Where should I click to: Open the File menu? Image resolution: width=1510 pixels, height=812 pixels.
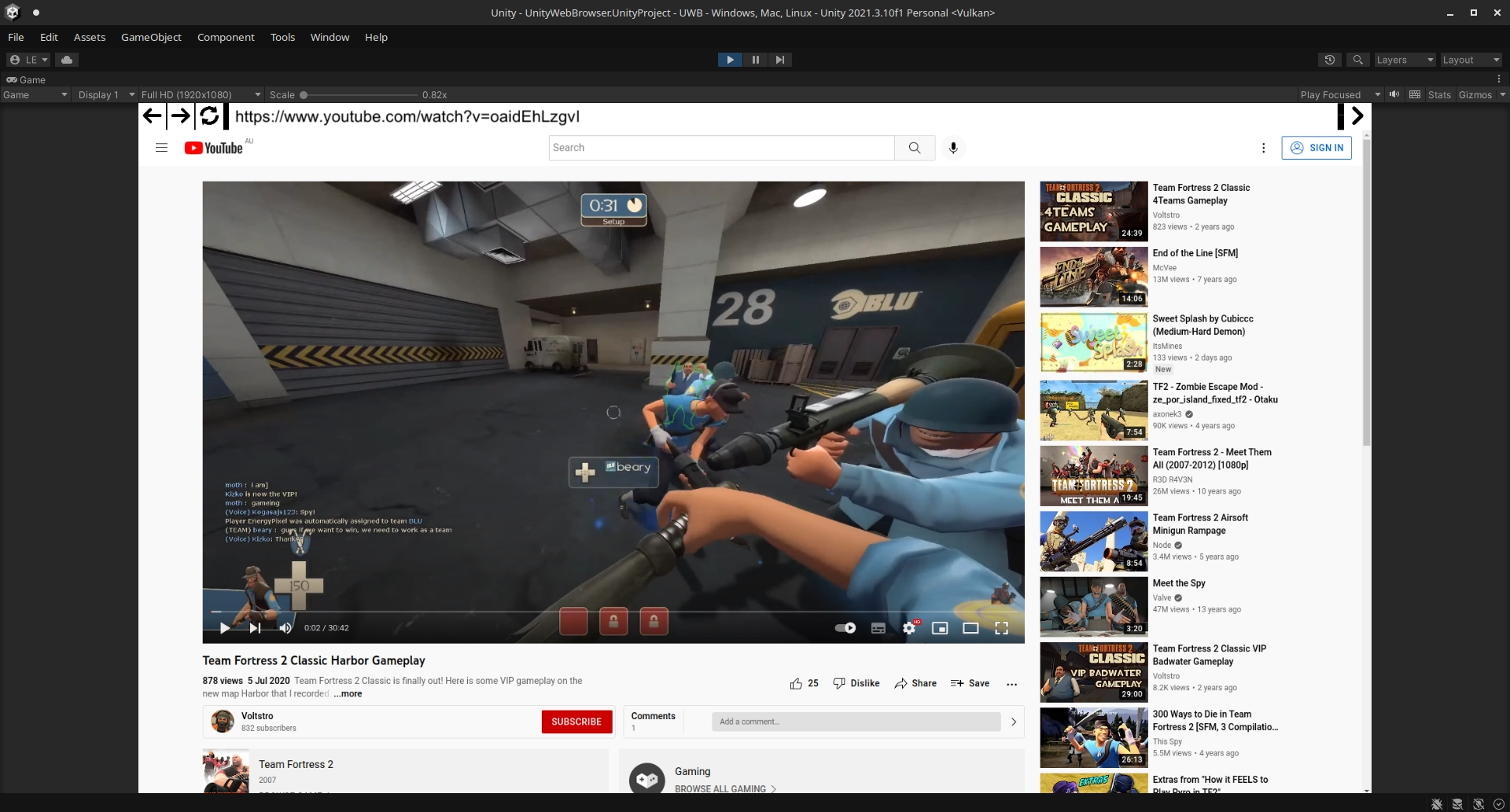pyautogui.click(x=16, y=37)
